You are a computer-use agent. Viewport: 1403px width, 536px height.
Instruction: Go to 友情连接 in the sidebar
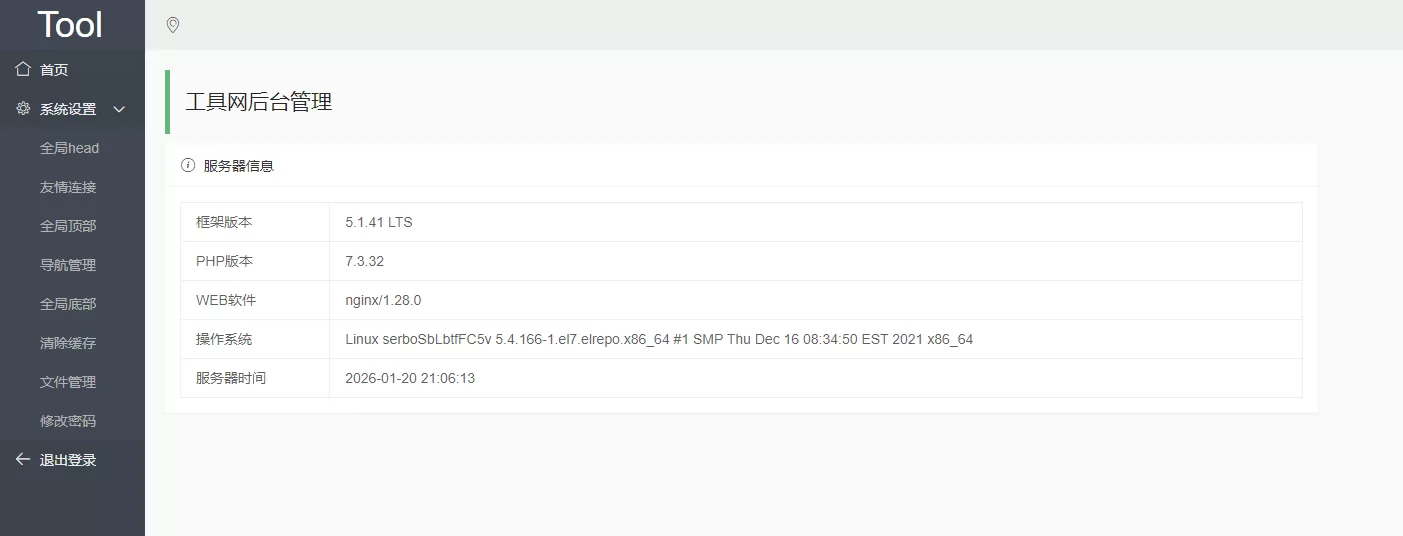point(68,187)
